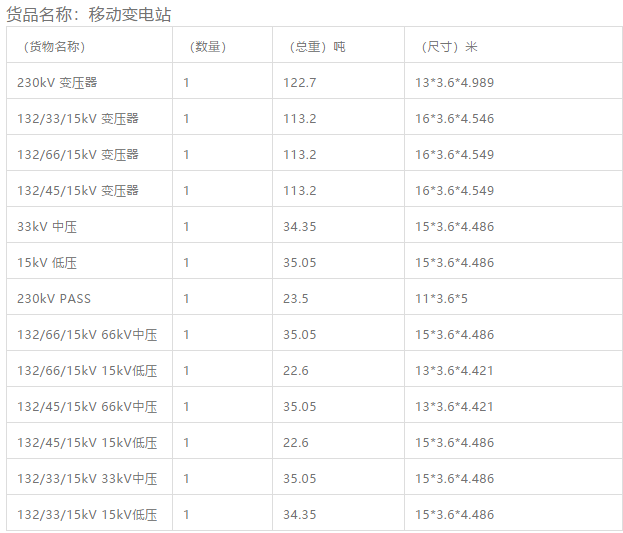This screenshot has height=533, width=623.
Task: Click the 132/33/15kV 变压器 name cell
Action: pyautogui.click(x=78, y=119)
